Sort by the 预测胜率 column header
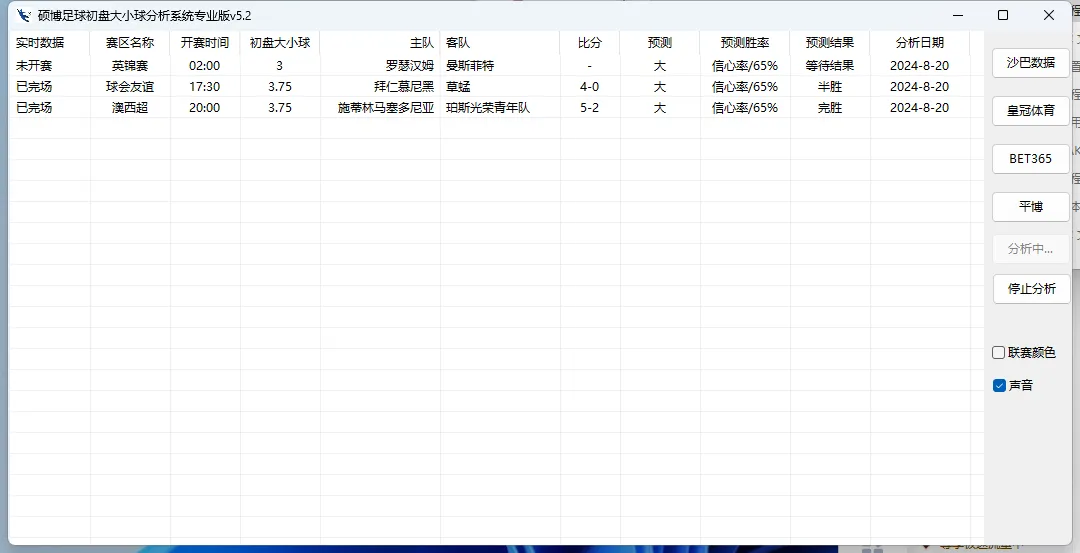The width and height of the screenshot is (1080, 553). 745,43
